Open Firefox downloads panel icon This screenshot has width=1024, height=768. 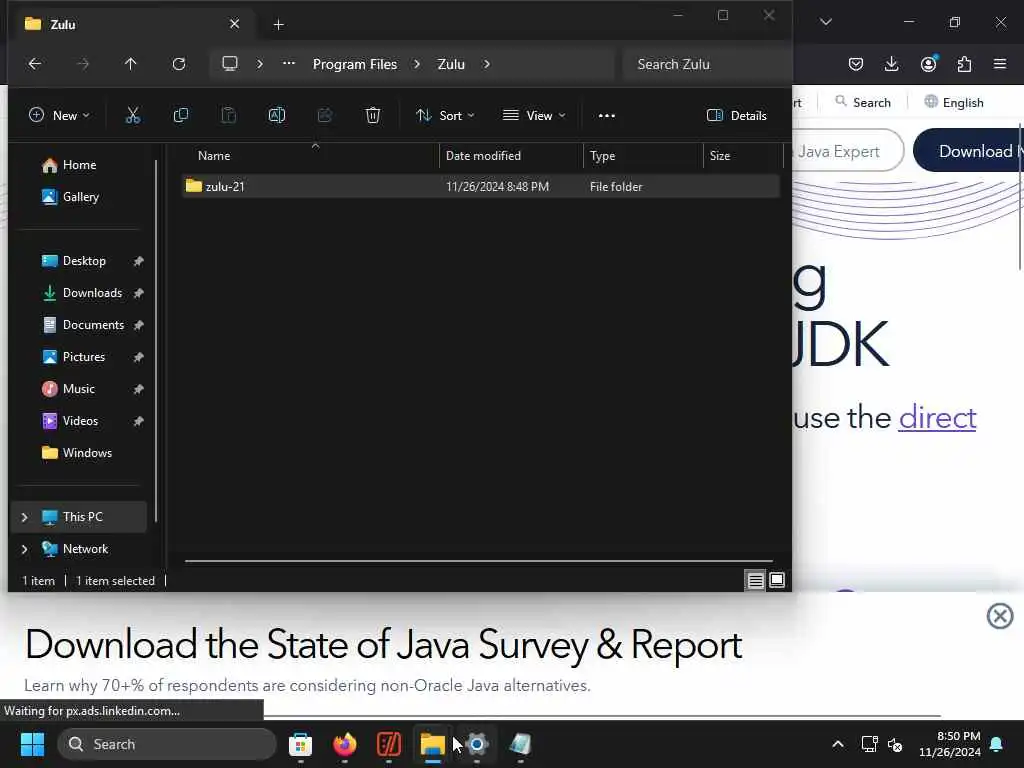[891, 63]
